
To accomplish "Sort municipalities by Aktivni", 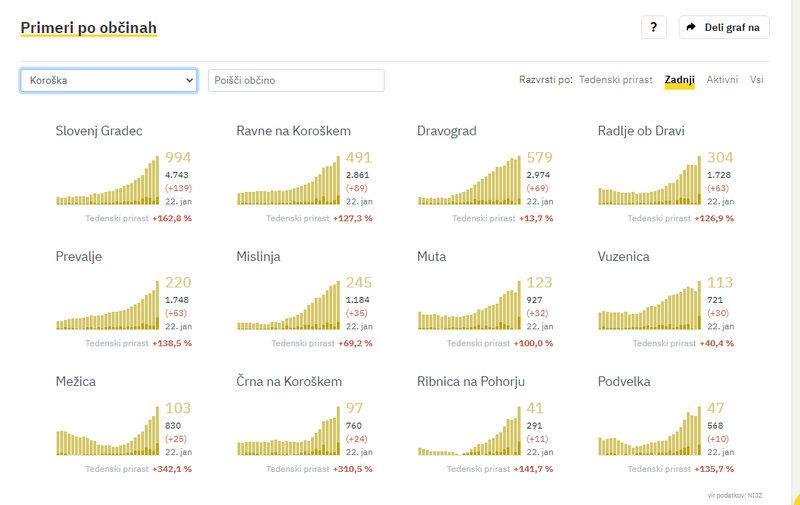I will point(722,79).
